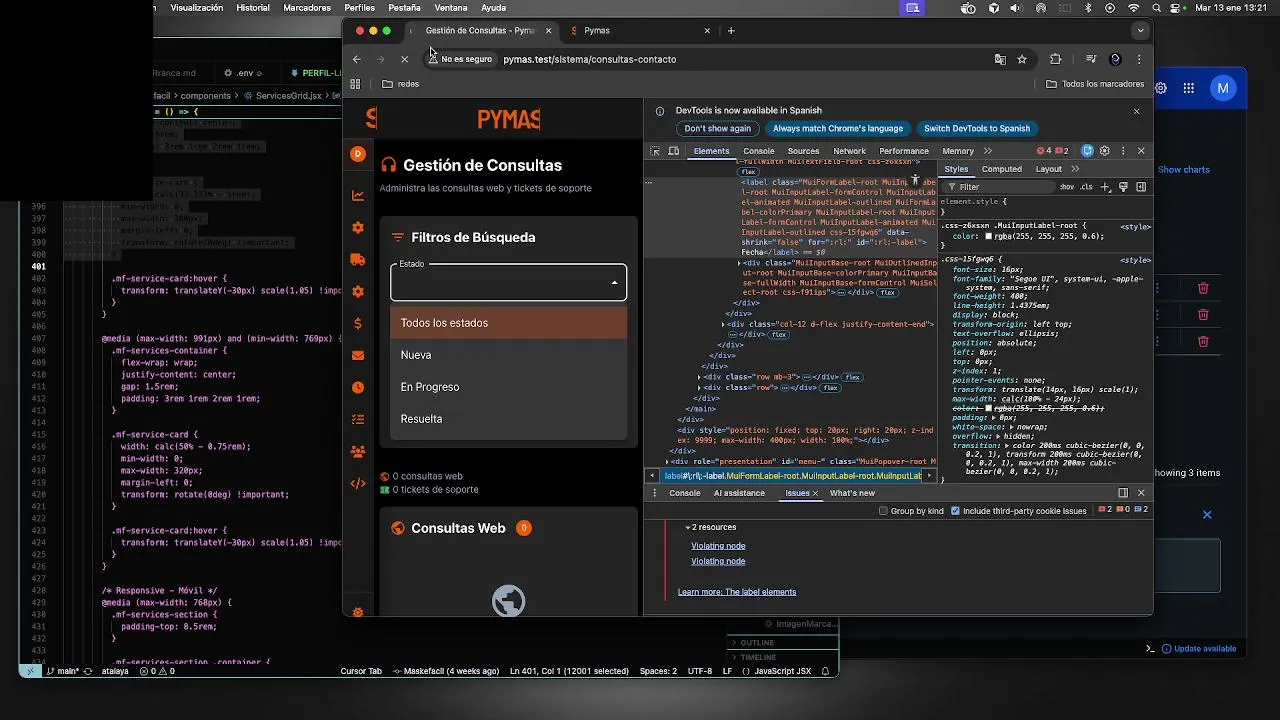1280x720 pixels.
Task: Select Todos los estados option
Action: click(x=509, y=323)
